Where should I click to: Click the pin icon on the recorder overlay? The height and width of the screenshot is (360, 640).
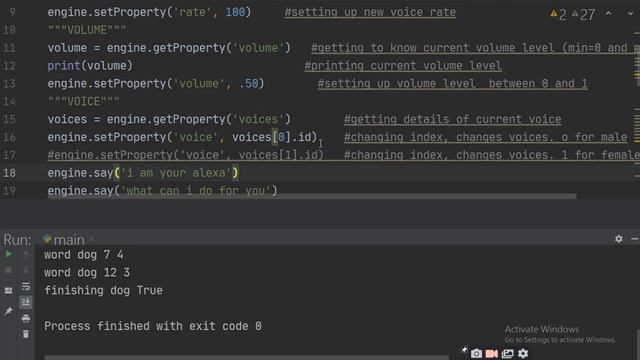(464, 350)
